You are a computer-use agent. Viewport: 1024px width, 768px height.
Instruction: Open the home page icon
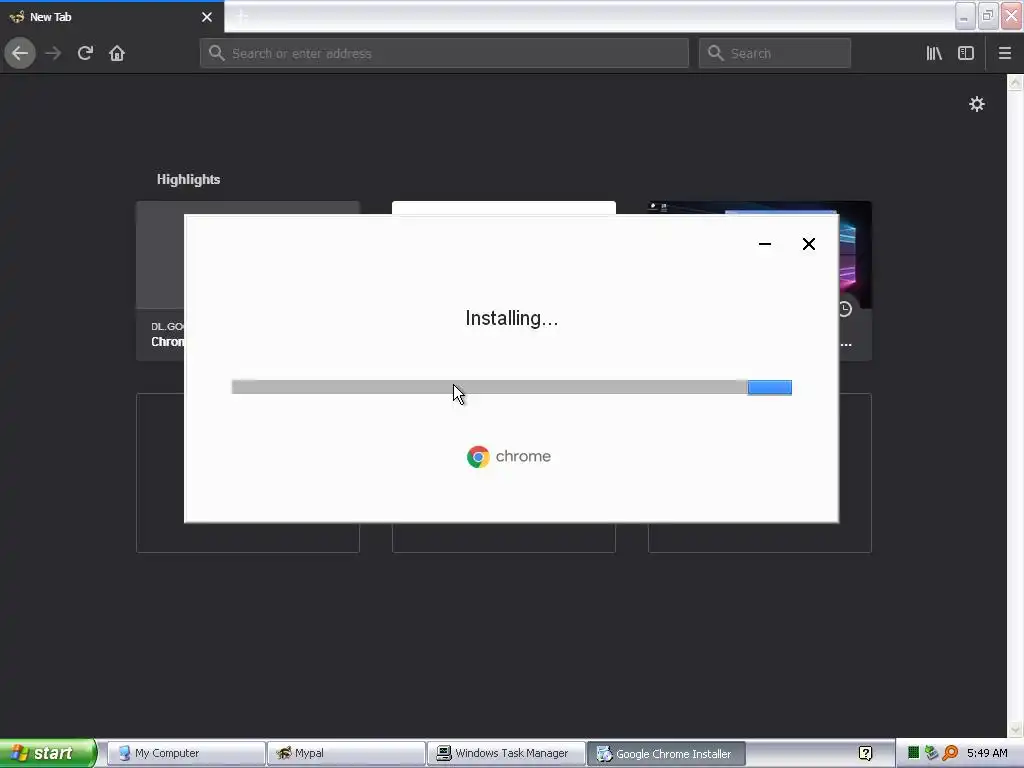tap(117, 53)
